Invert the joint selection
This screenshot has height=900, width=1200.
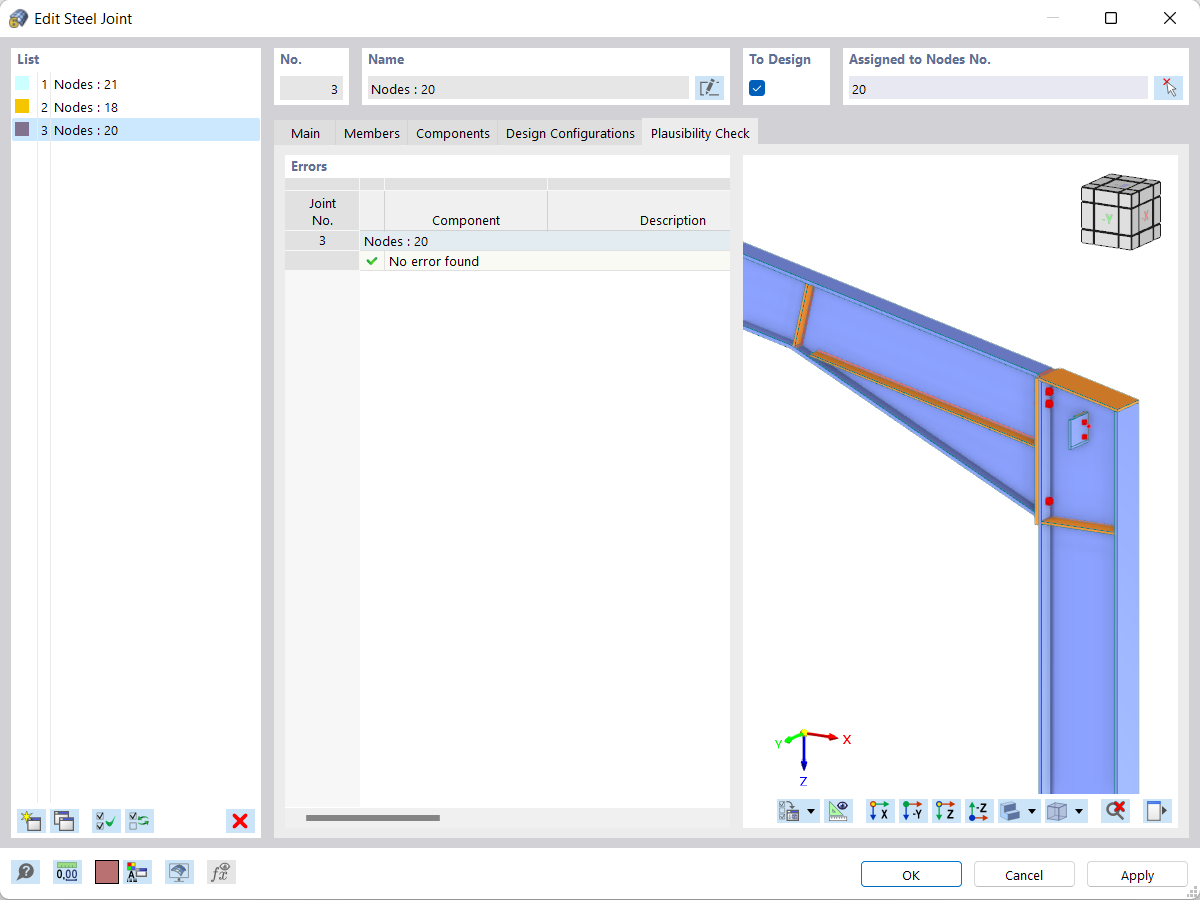pyautogui.click(x=139, y=821)
